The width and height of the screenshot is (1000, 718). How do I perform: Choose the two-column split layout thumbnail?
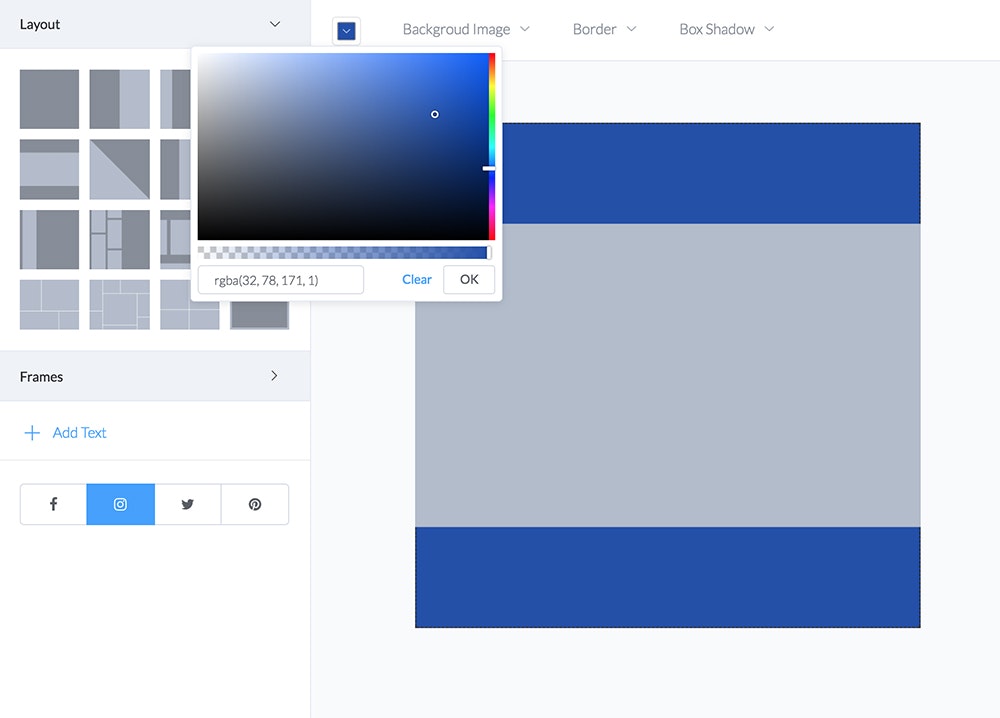tap(120, 99)
